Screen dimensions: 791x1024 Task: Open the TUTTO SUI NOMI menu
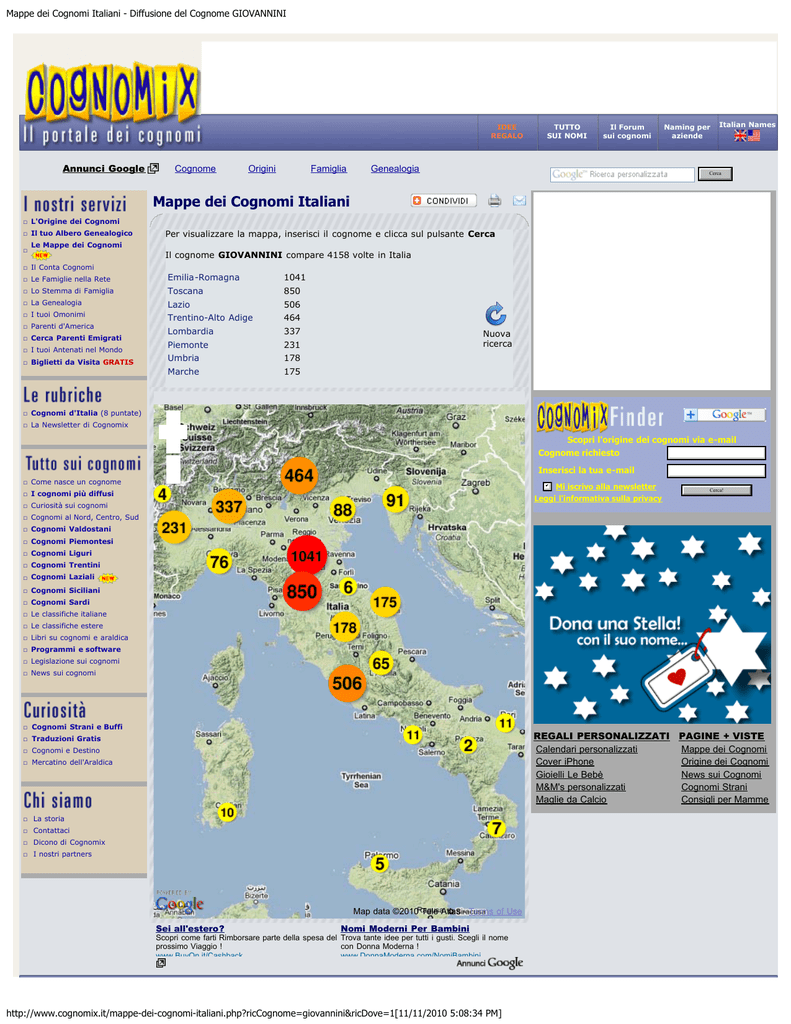pyautogui.click(x=567, y=132)
